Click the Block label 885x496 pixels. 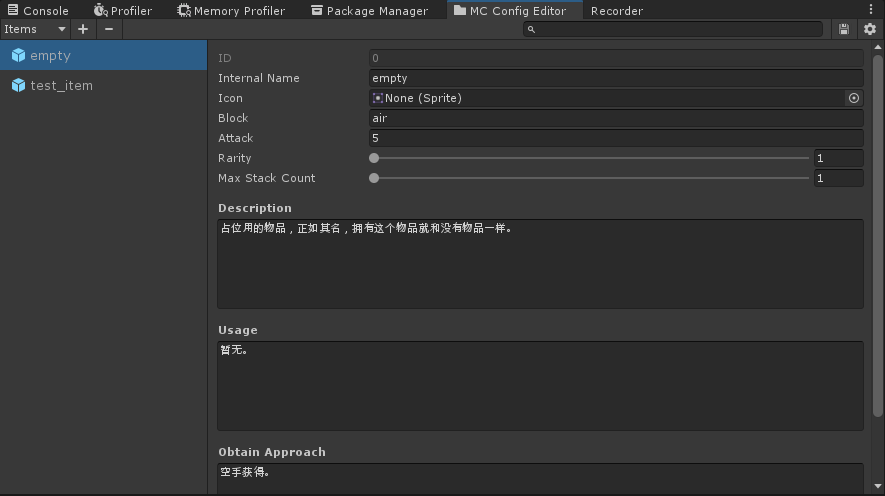coord(233,118)
